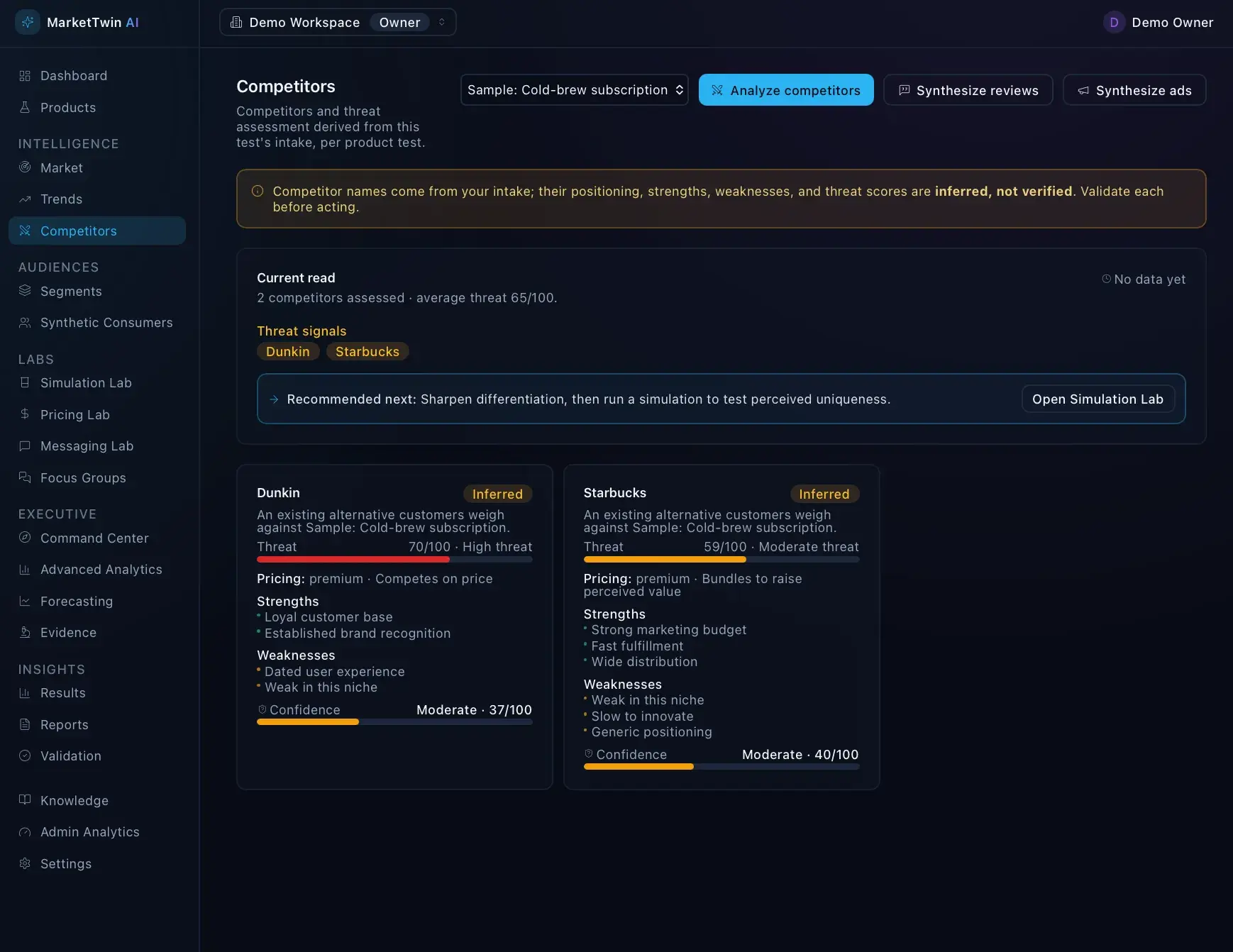Expand the workspace selector chevron arrows

(x=442, y=22)
